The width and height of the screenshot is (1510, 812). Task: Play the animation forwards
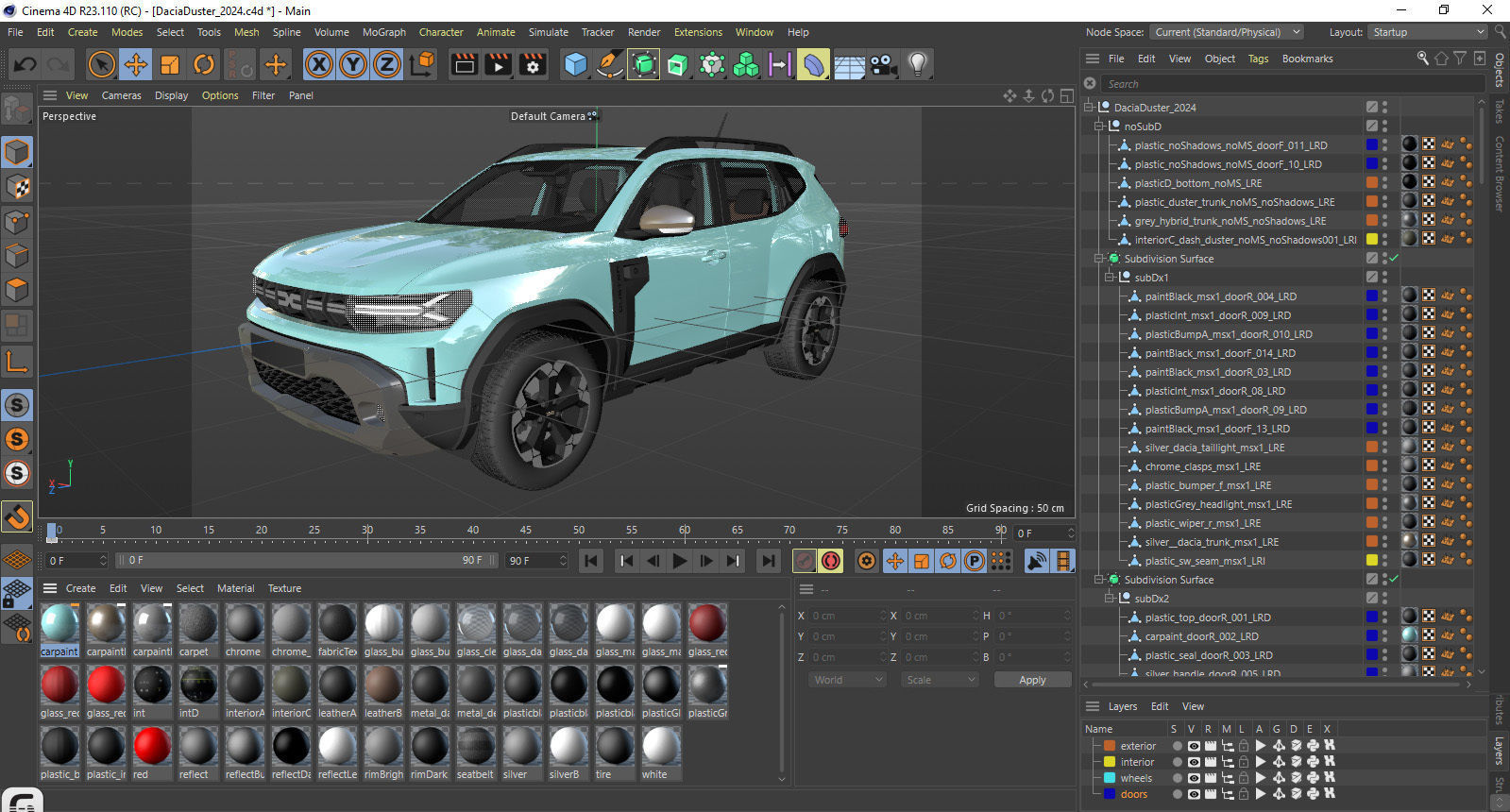[680, 561]
